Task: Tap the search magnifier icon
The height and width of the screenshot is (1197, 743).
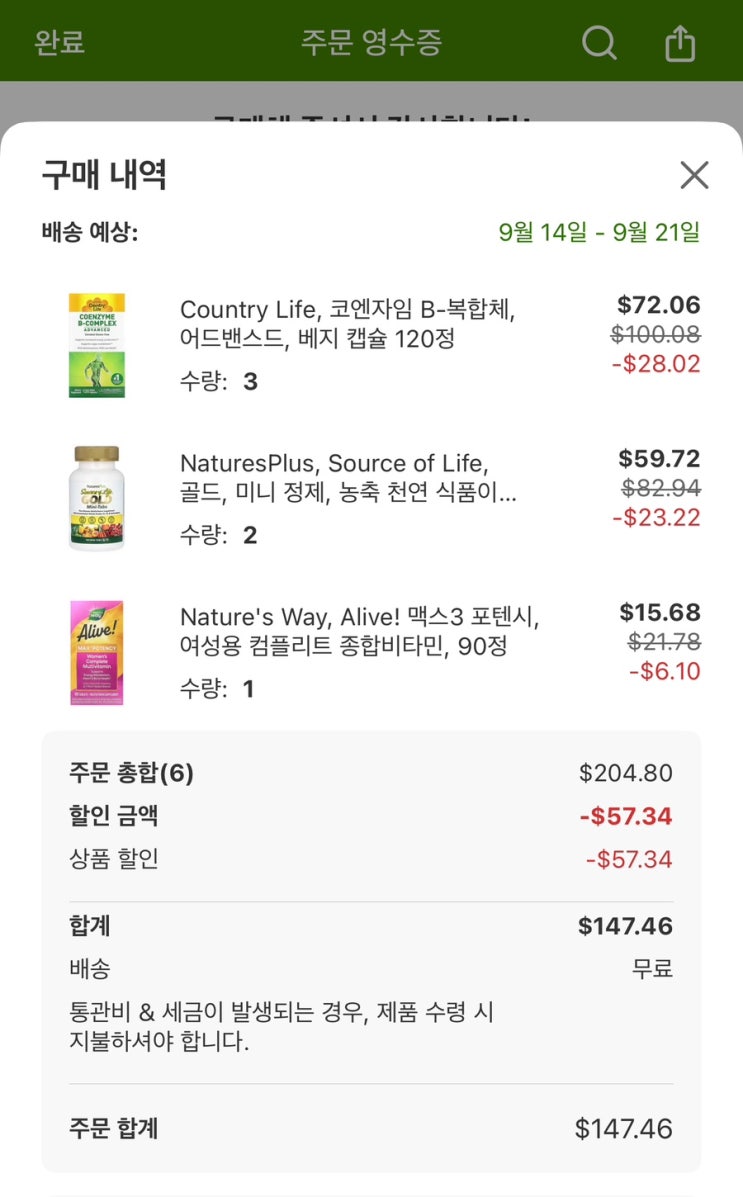Action: 599,43
